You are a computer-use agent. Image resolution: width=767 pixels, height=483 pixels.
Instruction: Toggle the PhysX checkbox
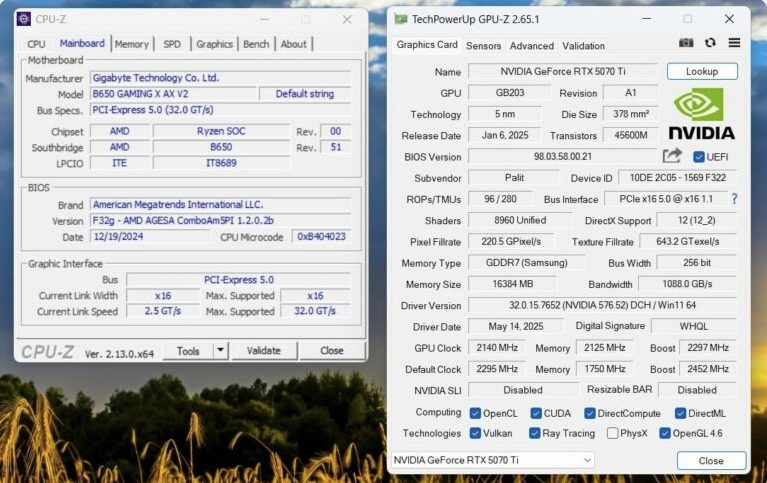(612, 433)
